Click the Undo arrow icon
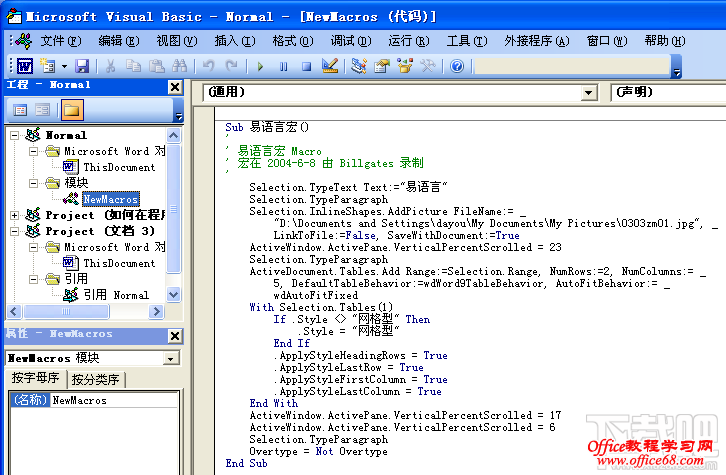 208,66
